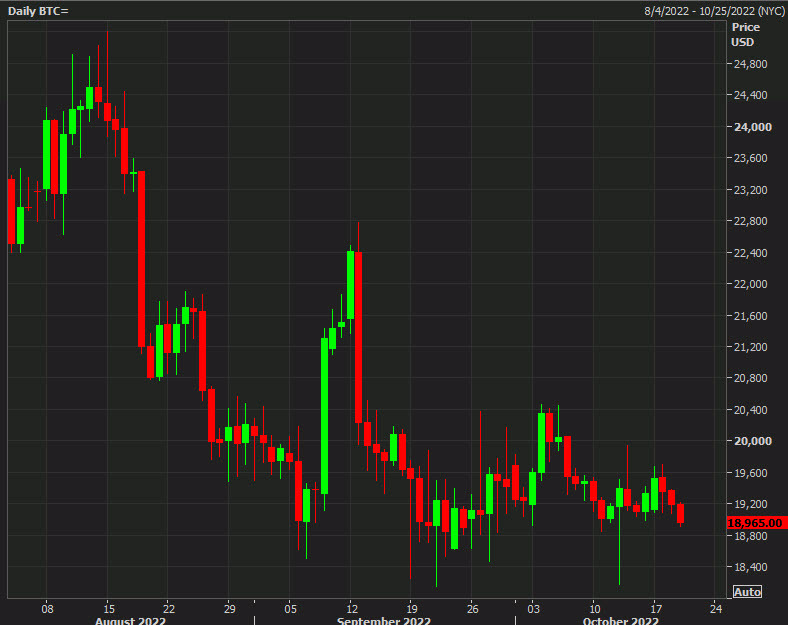Click date marker 24 on time axis

[x=716, y=607]
